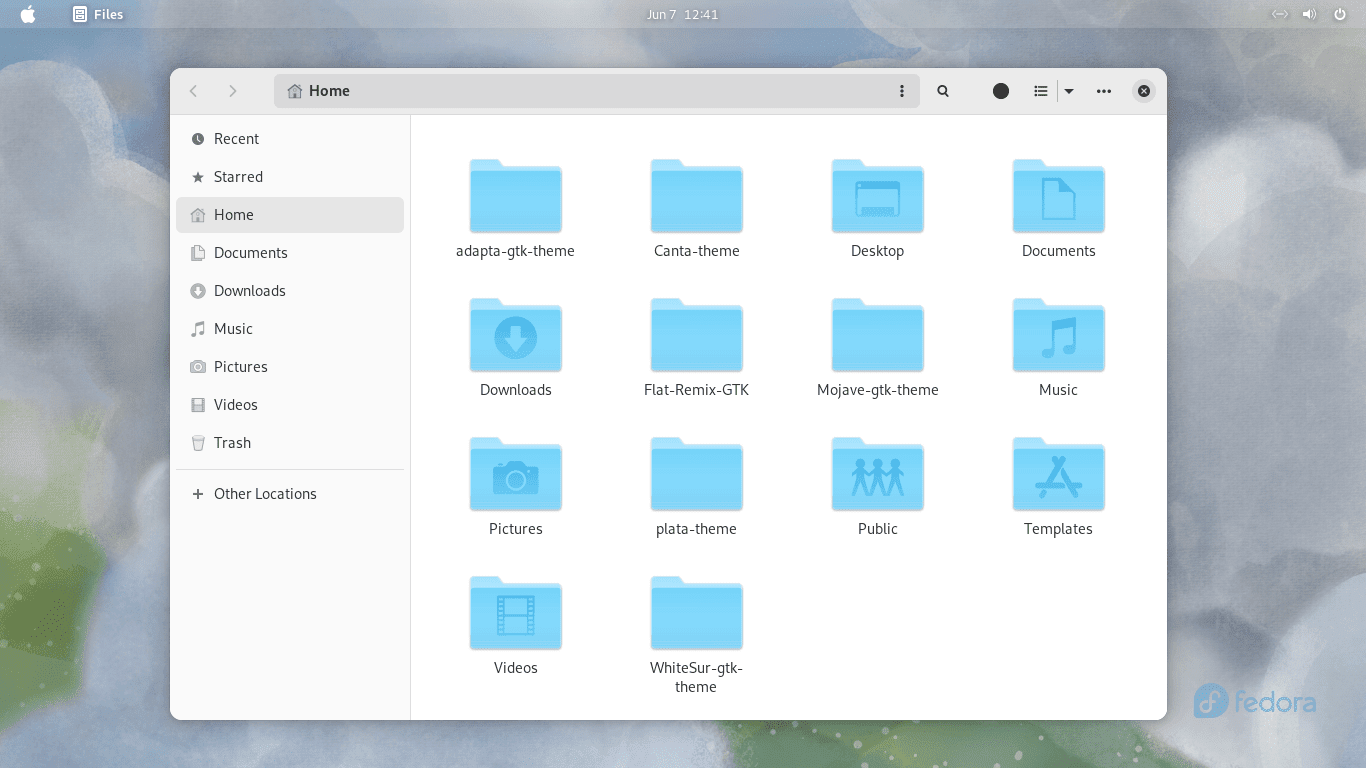Navigate back with the back arrow
Image resolution: width=1366 pixels, height=768 pixels.
193,91
